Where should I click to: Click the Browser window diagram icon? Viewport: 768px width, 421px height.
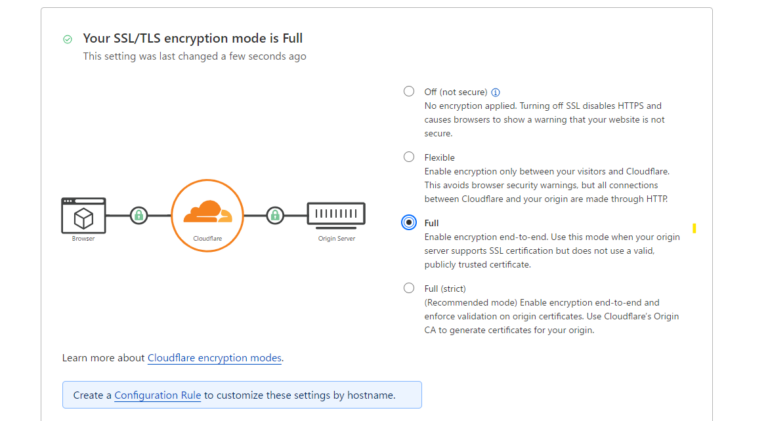[84, 215]
